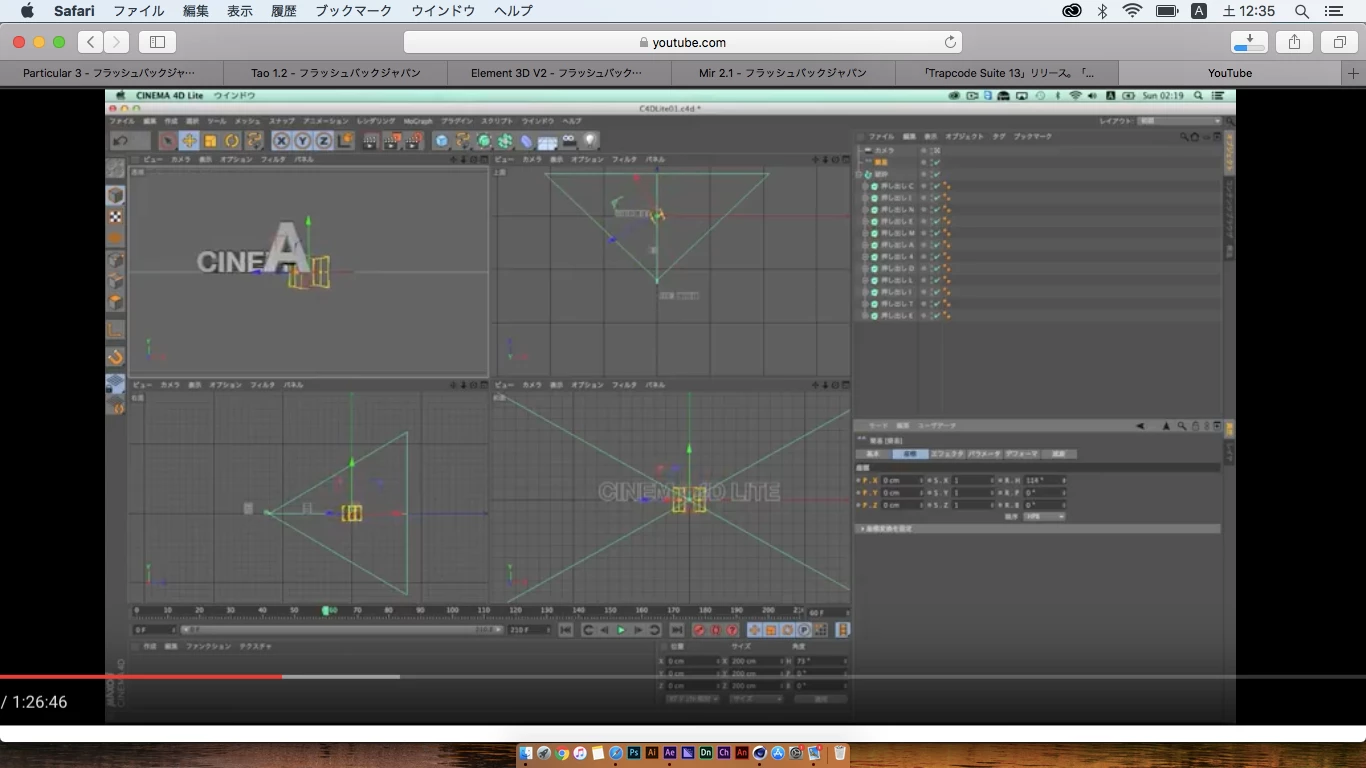Click the Snap magnet icon
The height and width of the screenshot is (768, 1366).
coord(116,357)
